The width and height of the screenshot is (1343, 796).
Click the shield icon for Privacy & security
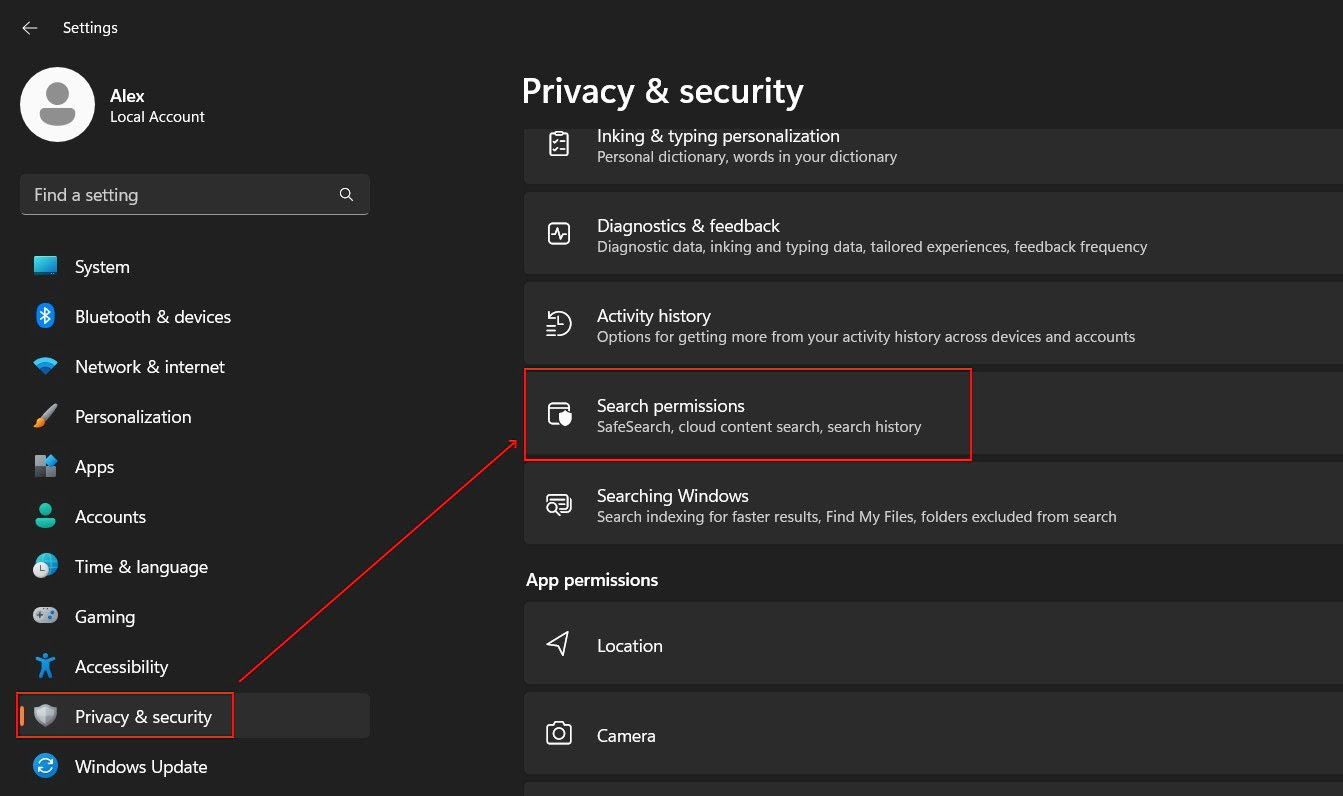[45, 716]
